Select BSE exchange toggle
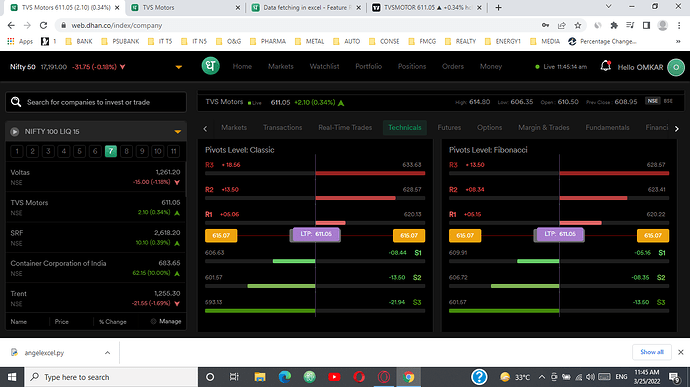690x387 pixels. (x=668, y=101)
